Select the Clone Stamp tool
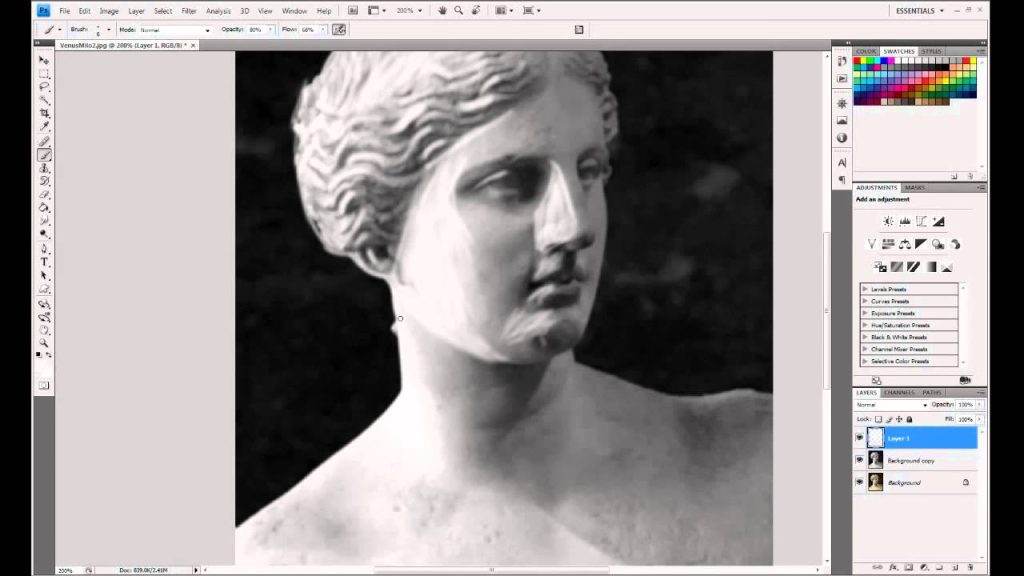Screen dimensions: 1024x576 point(44,168)
